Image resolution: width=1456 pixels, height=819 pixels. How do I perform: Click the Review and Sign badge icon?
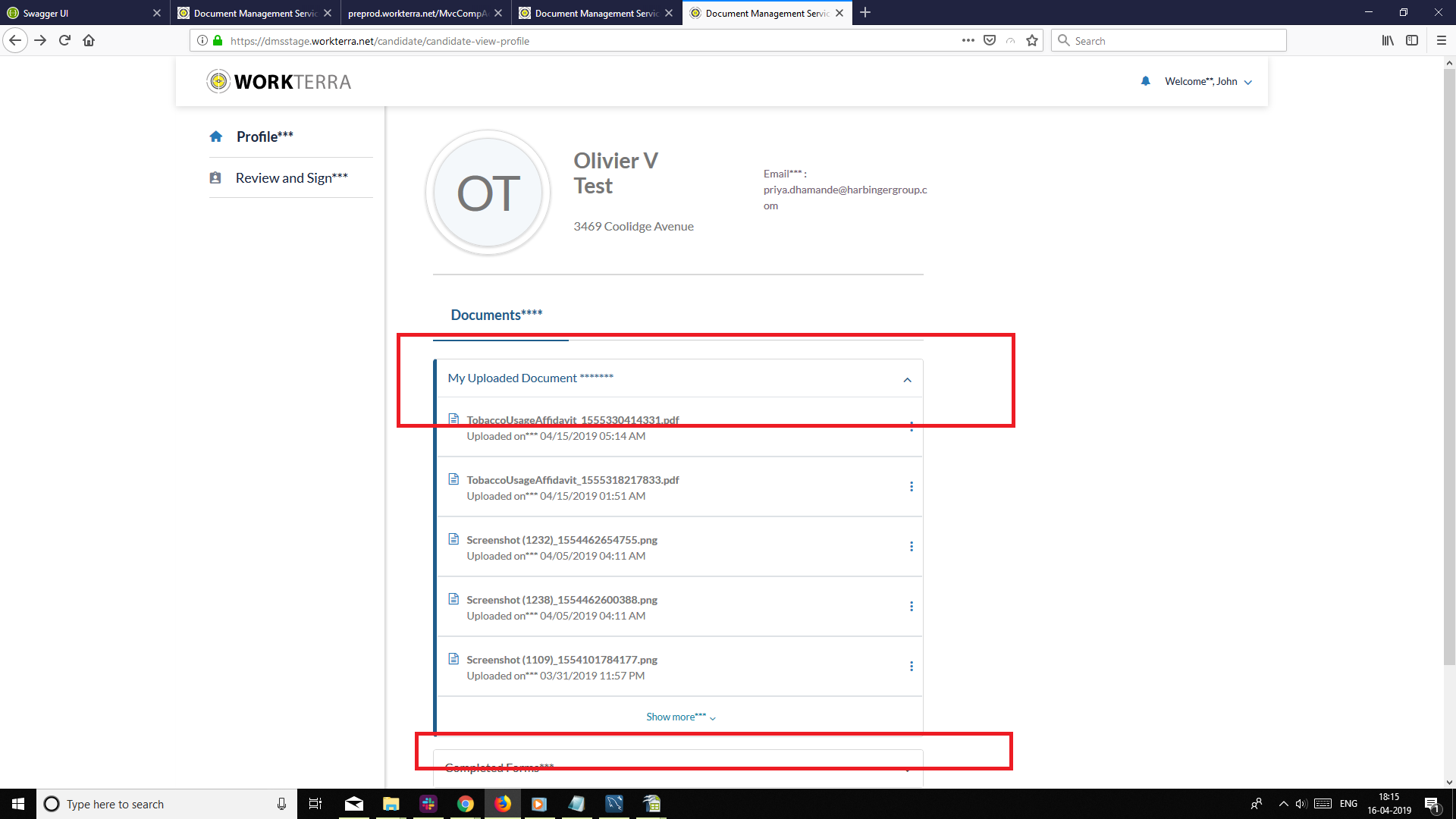(215, 177)
